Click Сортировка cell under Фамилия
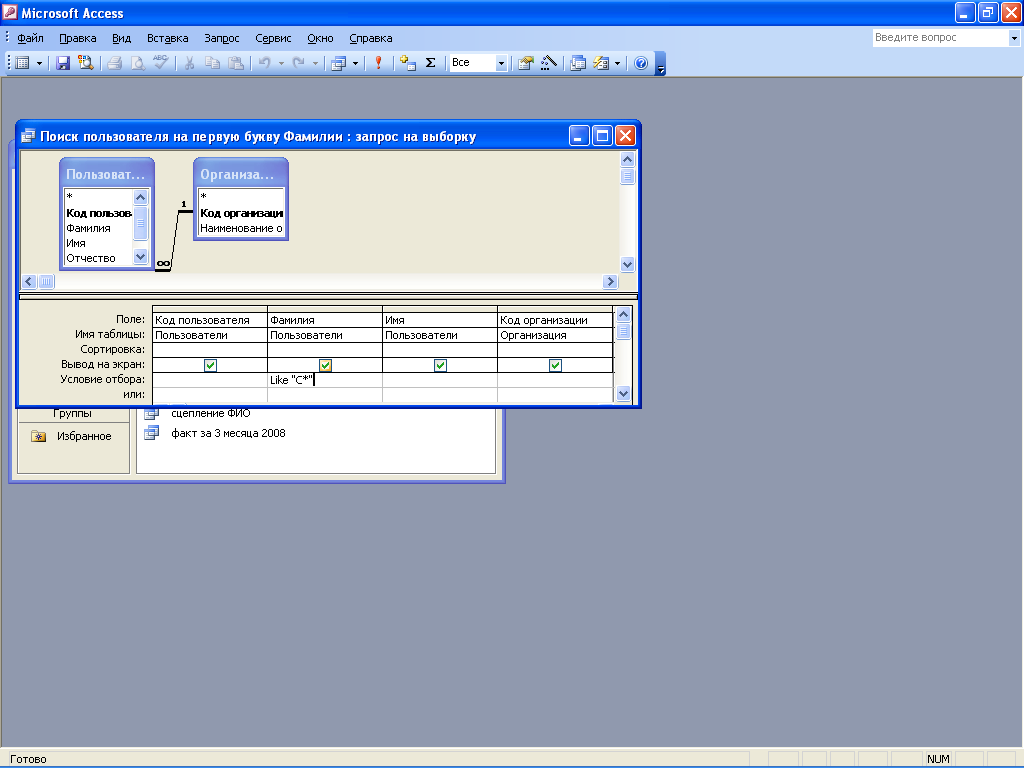 tap(325, 349)
